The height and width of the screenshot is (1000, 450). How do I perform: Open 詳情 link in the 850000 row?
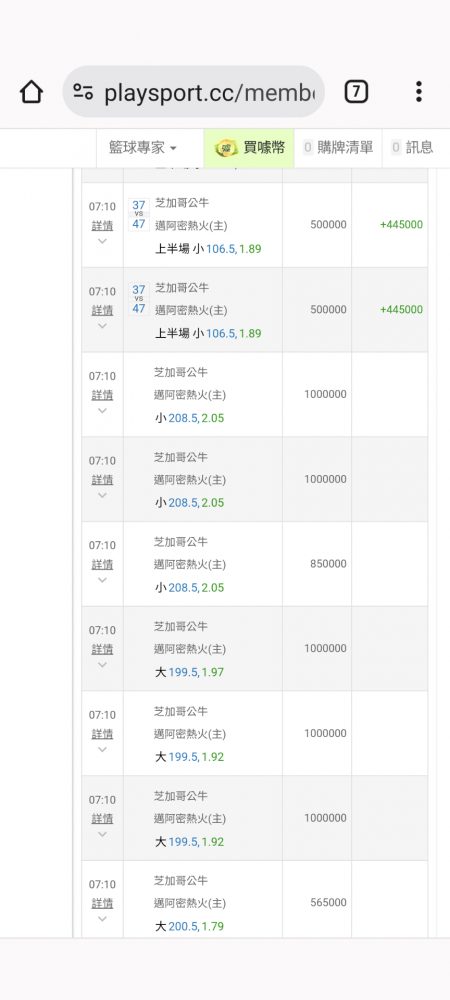pos(102,564)
